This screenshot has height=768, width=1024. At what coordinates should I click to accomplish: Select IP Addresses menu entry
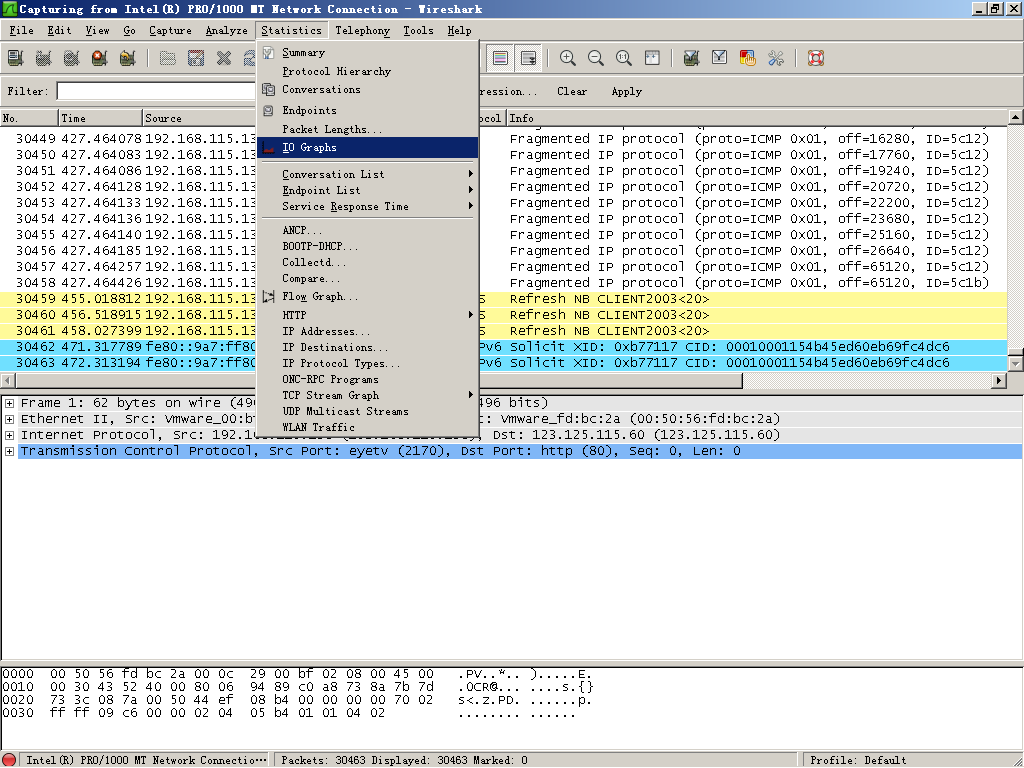click(x=368, y=331)
